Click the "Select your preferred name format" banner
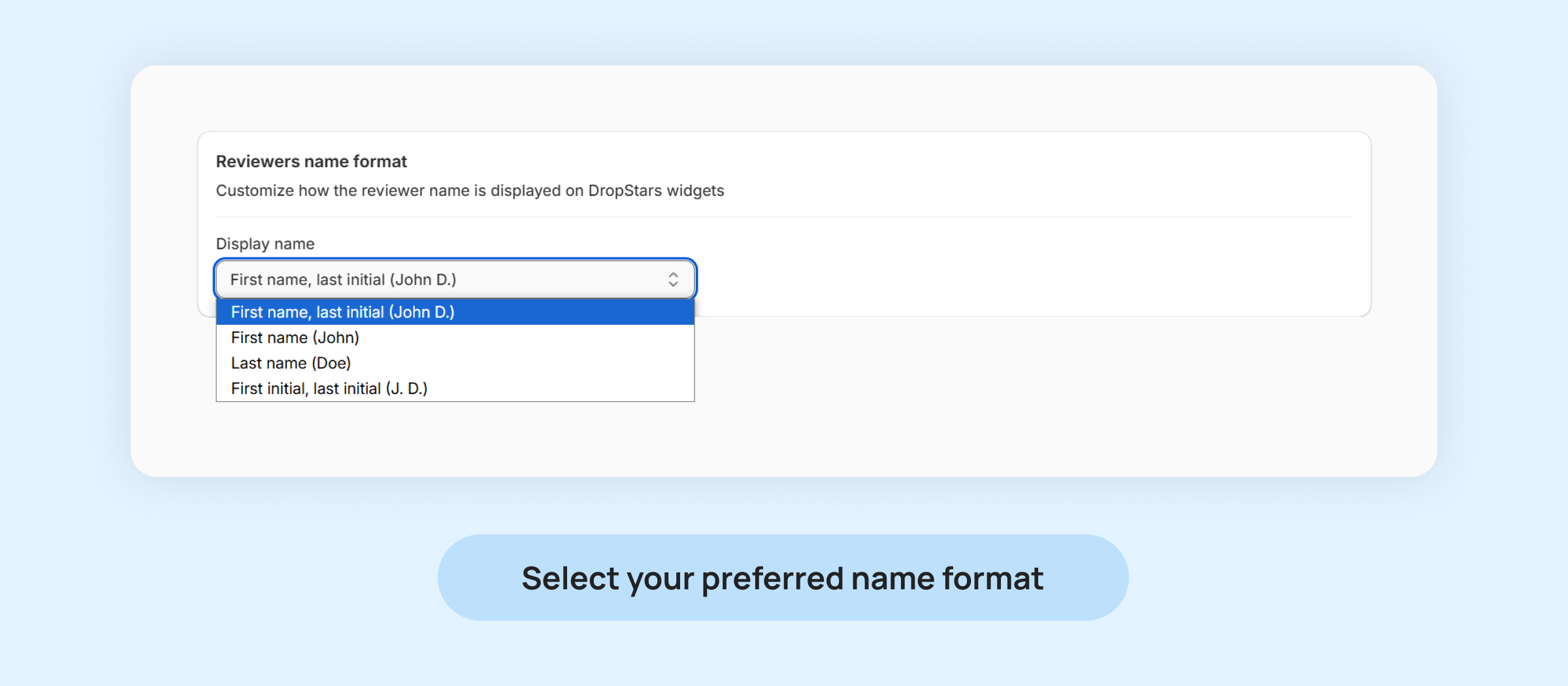 (783, 578)
